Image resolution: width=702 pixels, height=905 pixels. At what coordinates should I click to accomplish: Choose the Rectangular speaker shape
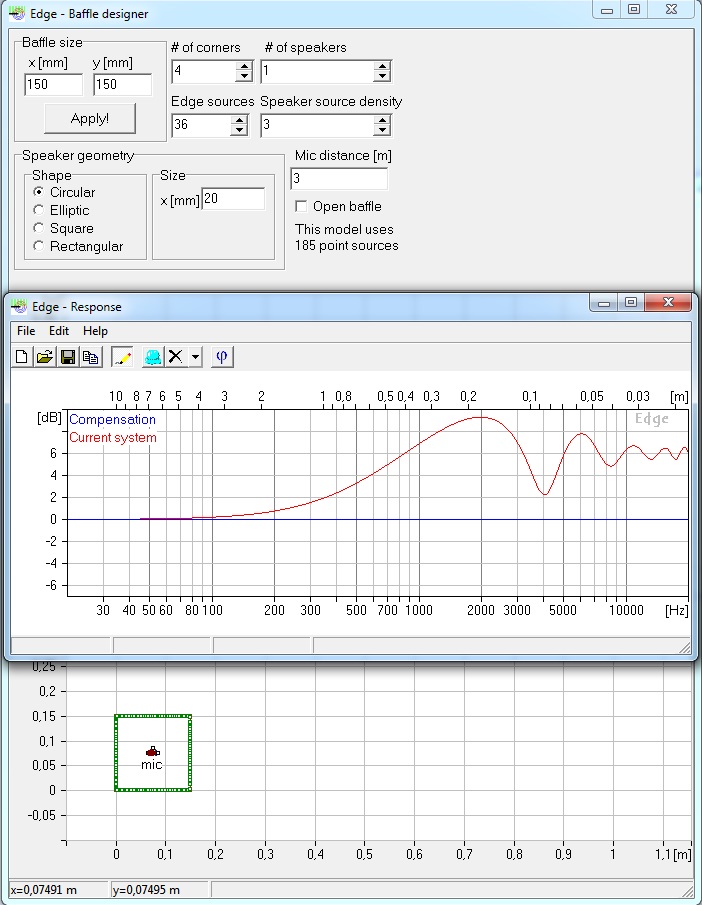pos(39,246)
